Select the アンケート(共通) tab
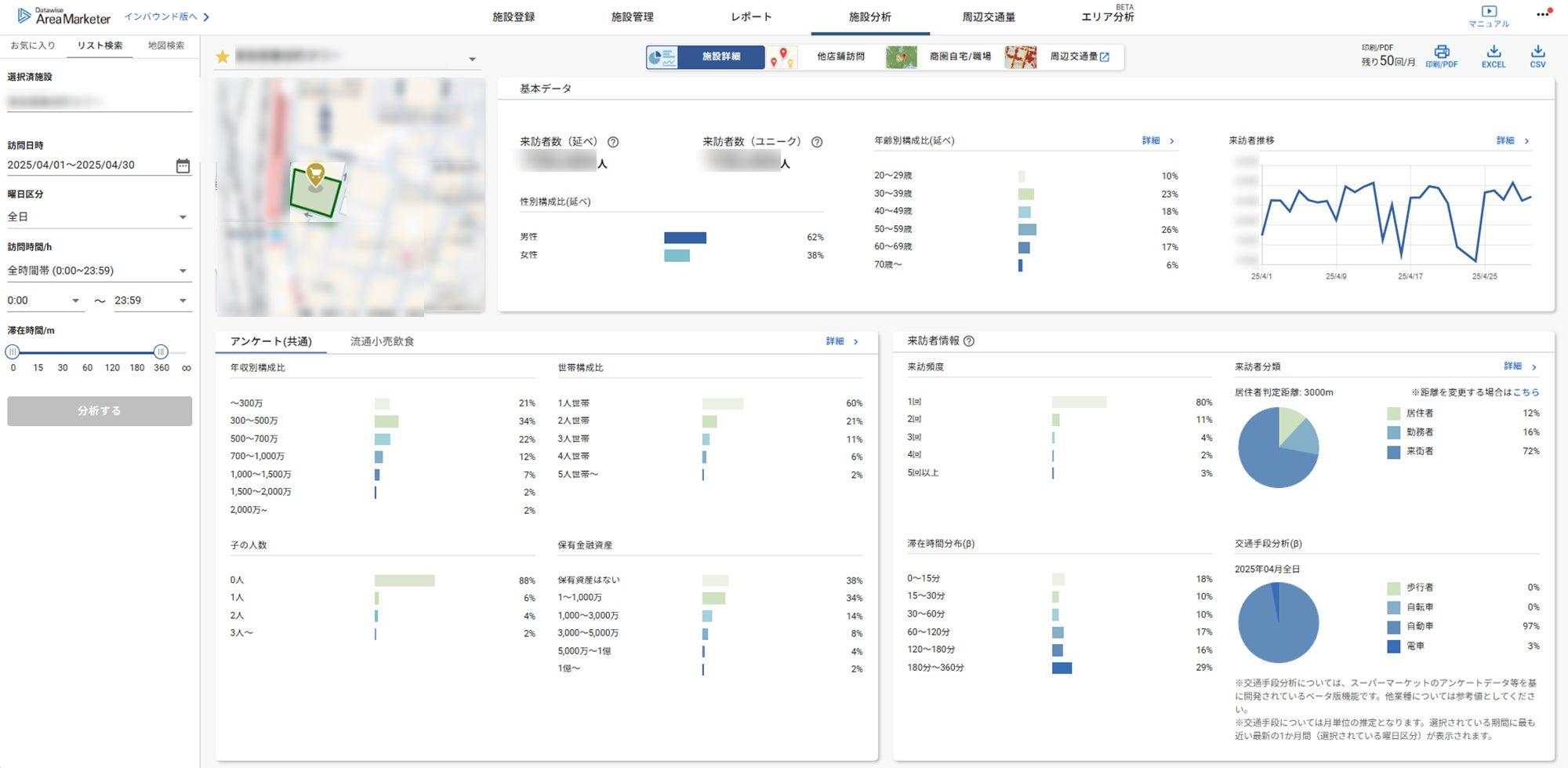The width and height of the screenshot is (1568, 768). (x=270, y=341)
